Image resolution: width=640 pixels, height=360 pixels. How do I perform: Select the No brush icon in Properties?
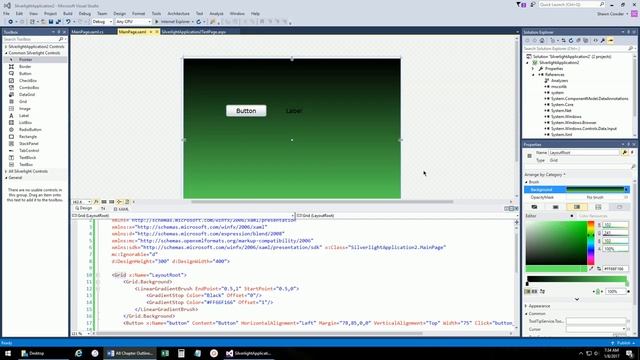[534, 207]
